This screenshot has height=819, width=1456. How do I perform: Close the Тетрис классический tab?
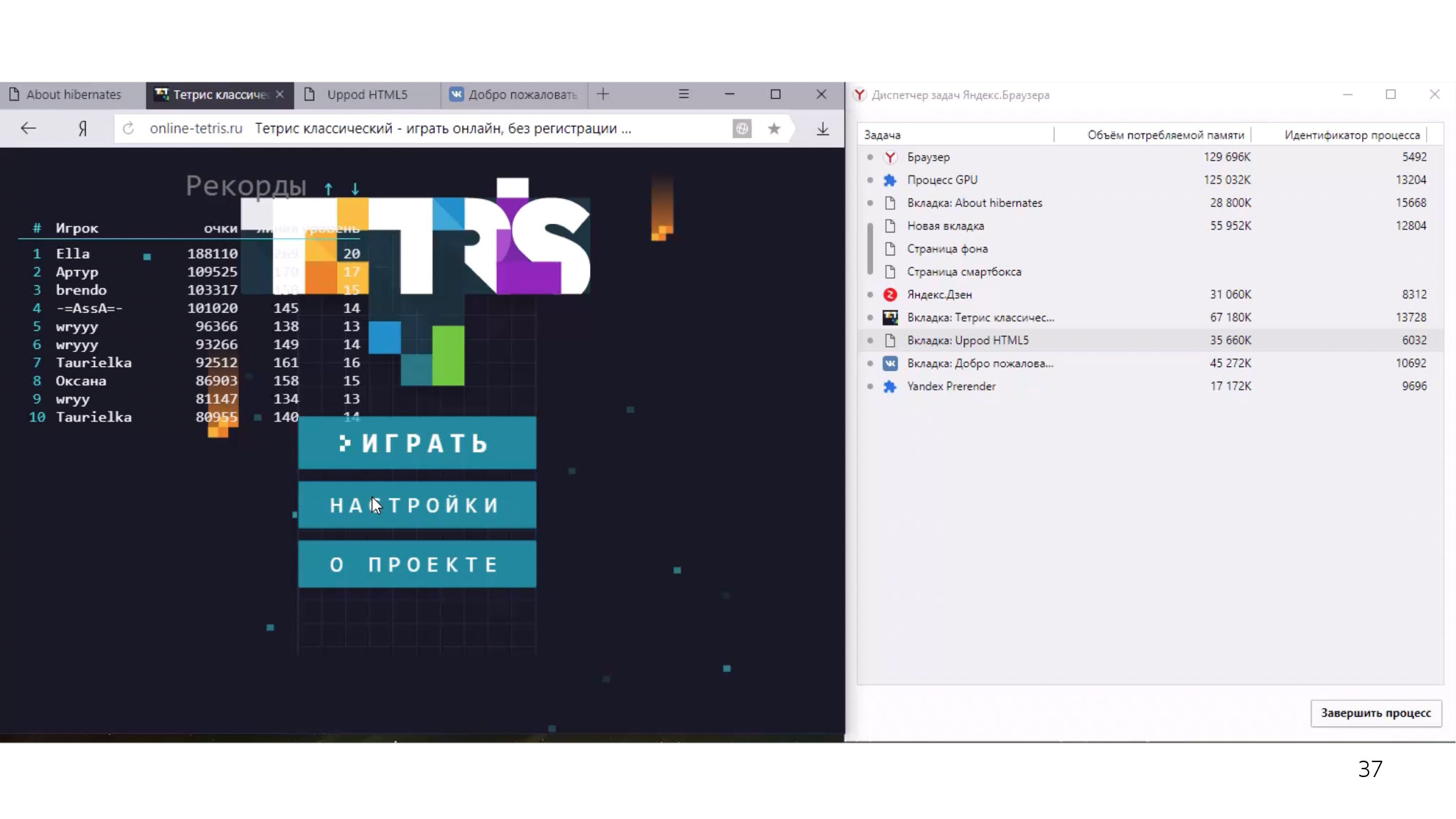click(x=280, y=94)
